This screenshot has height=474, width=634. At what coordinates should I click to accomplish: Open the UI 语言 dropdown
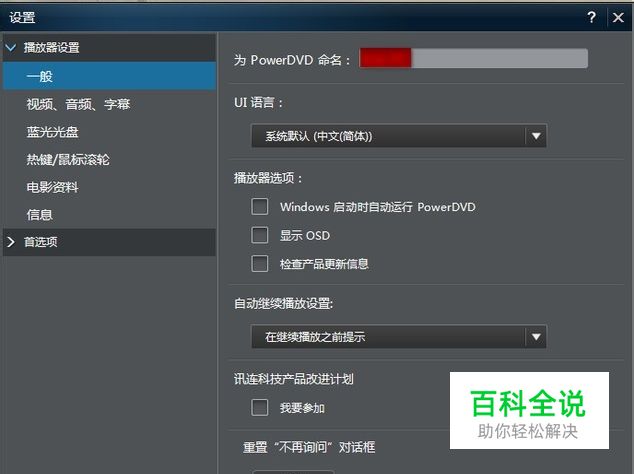399,136
